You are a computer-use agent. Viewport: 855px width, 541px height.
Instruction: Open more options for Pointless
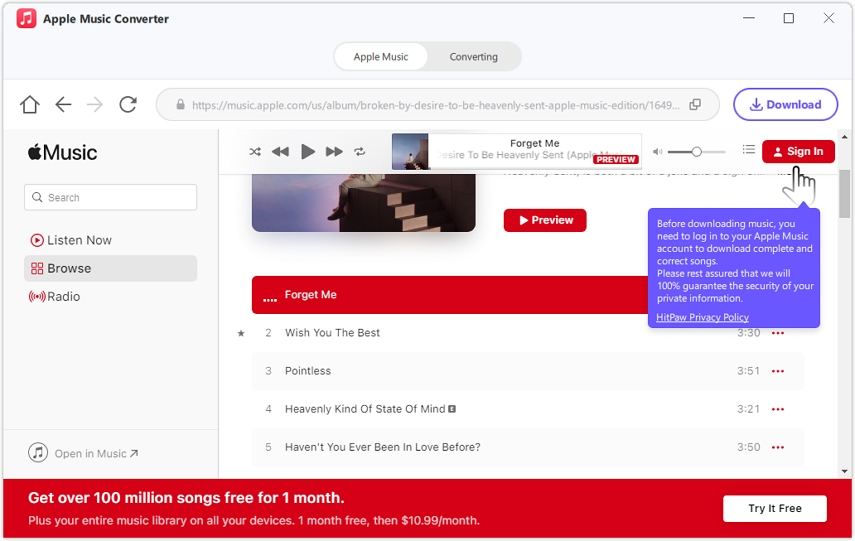pyautogui.click(x=778, y=371)
